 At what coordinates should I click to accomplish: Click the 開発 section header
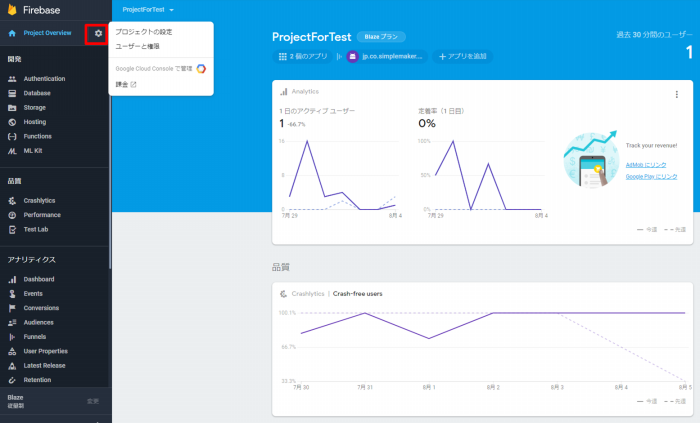(14, 59)
